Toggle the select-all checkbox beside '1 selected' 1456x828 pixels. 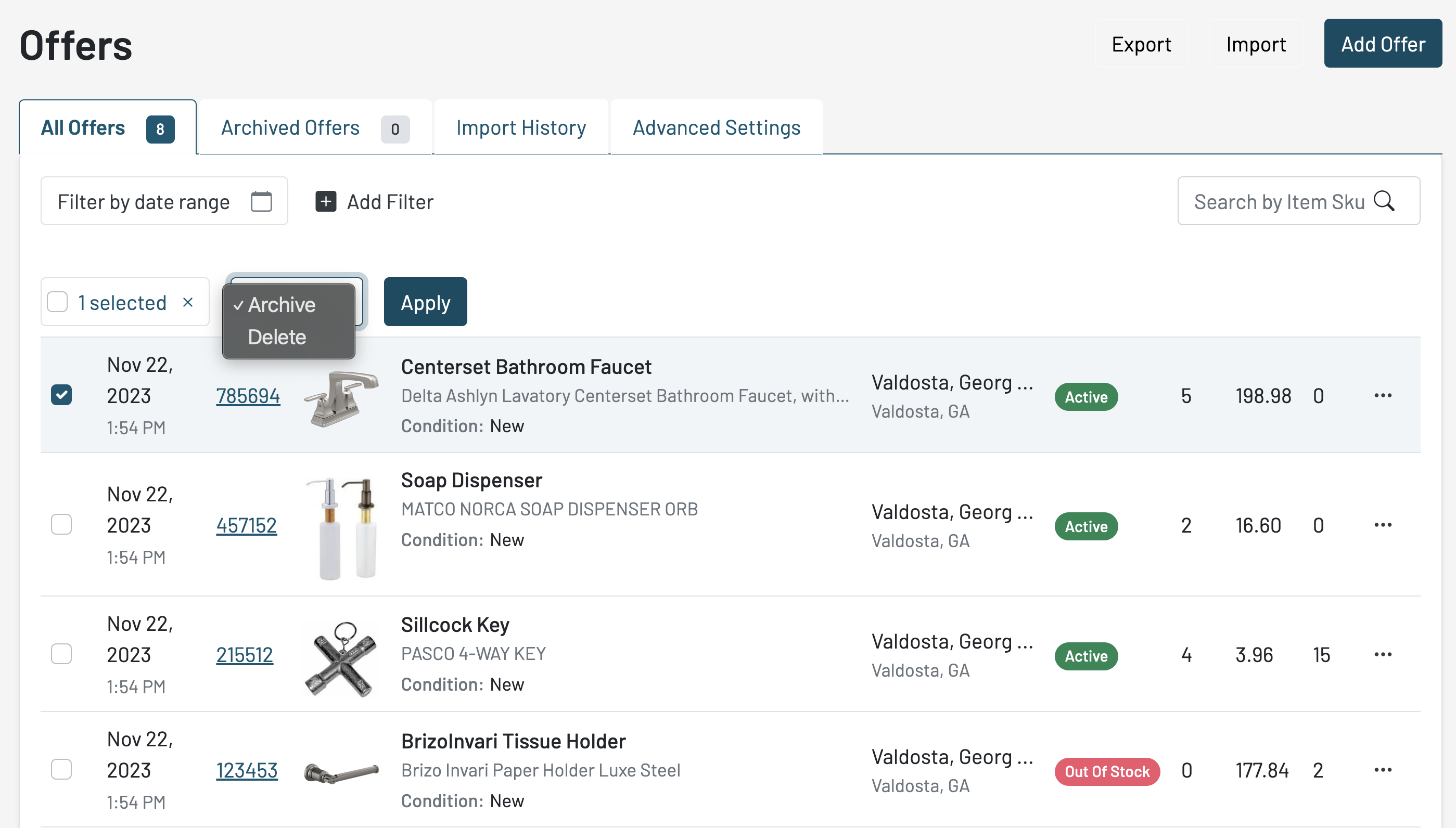coord(57,302)
